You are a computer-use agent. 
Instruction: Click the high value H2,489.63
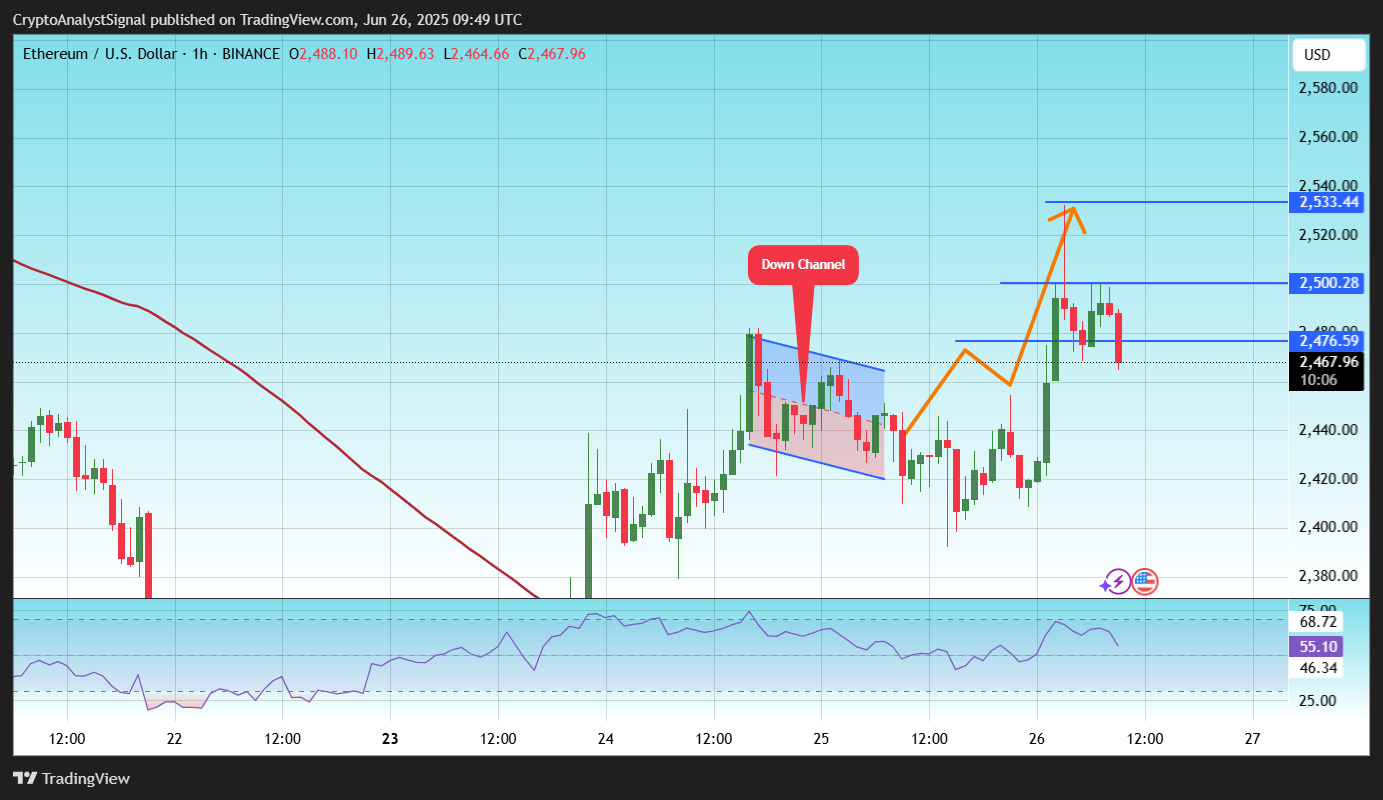pos(401,53)
